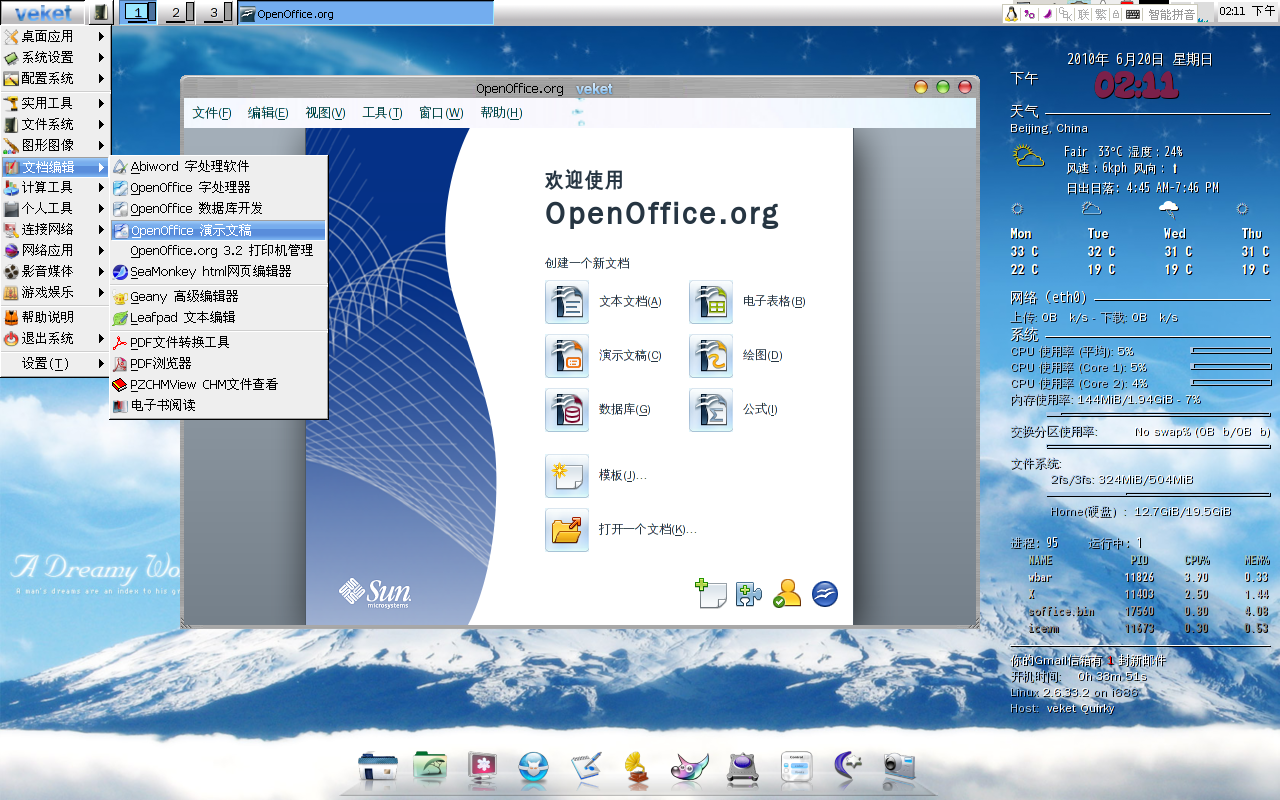Launch Abiword 字处理软件 from the submenu
The image size is (1280, 800).
218,166
